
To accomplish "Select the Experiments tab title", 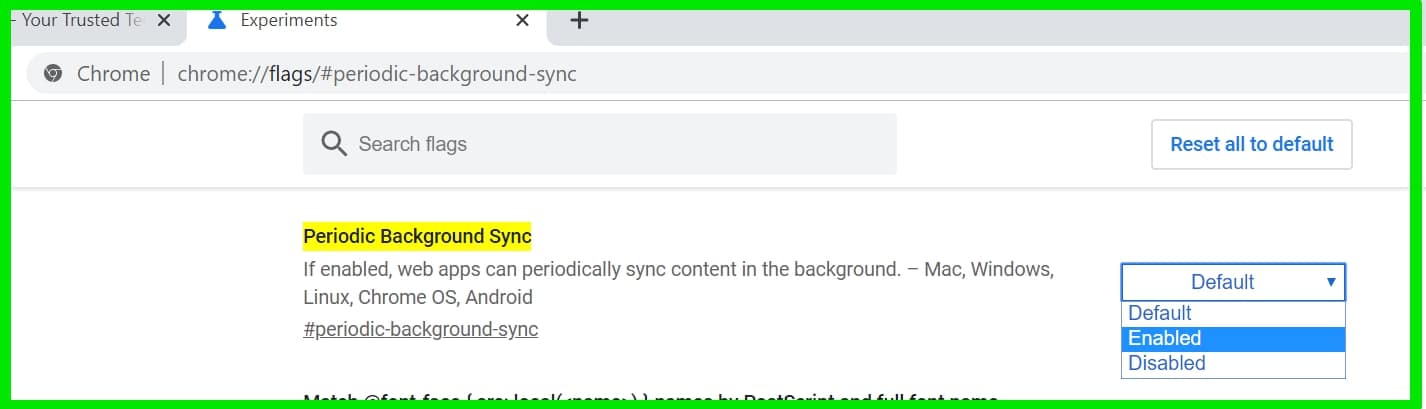I will (289, 20).
